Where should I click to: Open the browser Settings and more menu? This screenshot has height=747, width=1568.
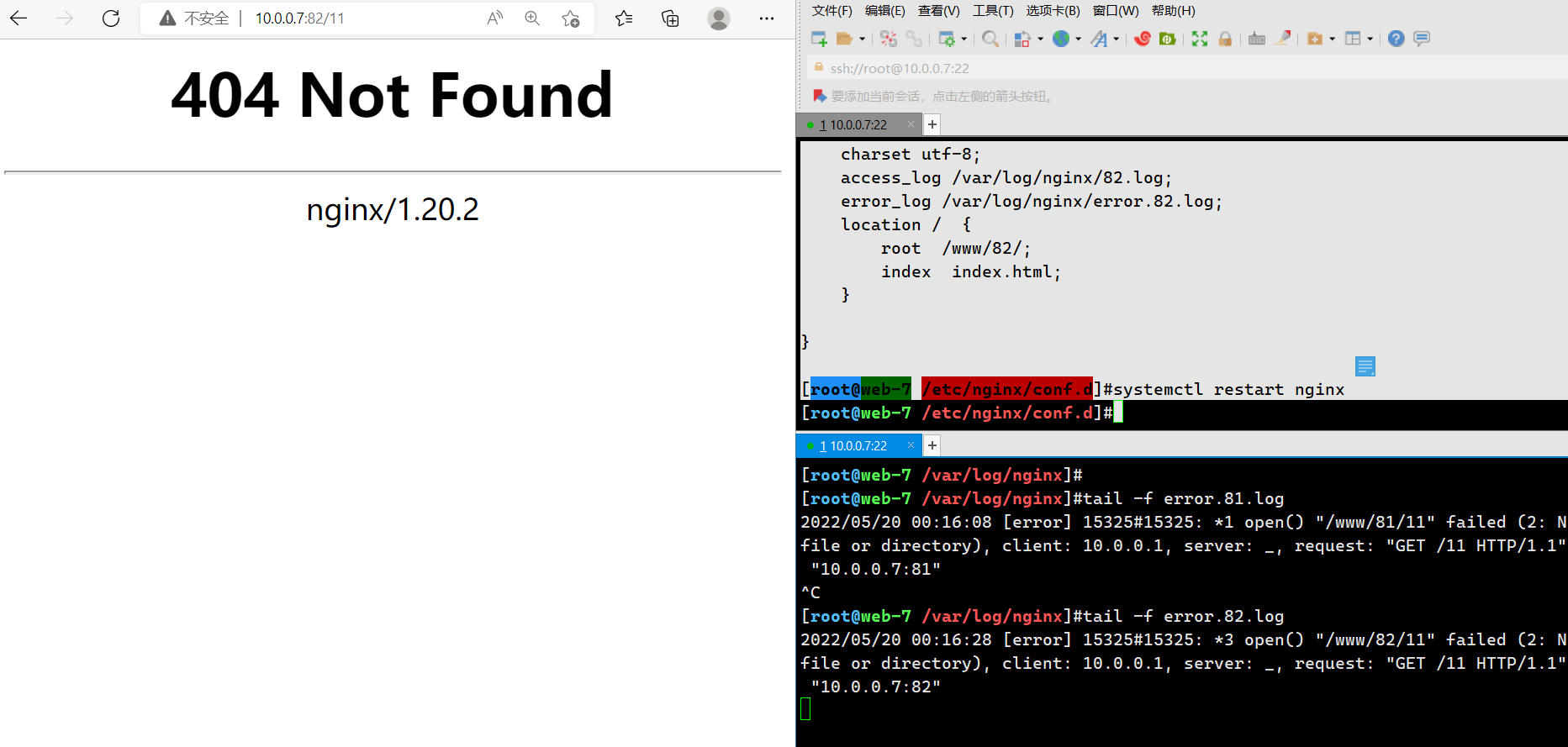(x=767, y=18)
